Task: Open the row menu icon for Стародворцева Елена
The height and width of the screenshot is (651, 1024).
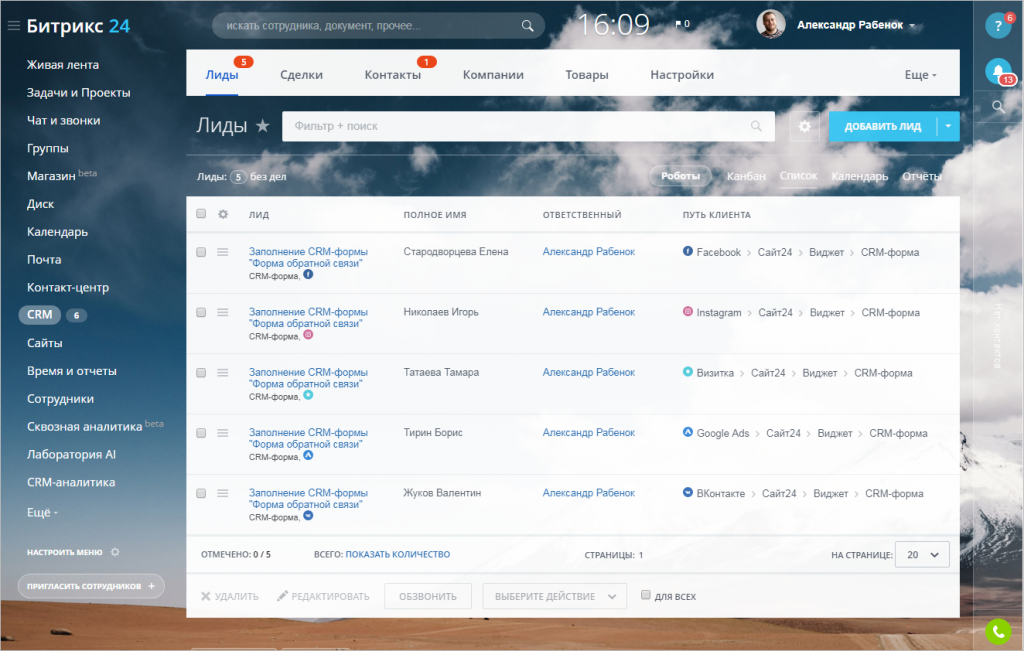Action: tap(223, 252)
